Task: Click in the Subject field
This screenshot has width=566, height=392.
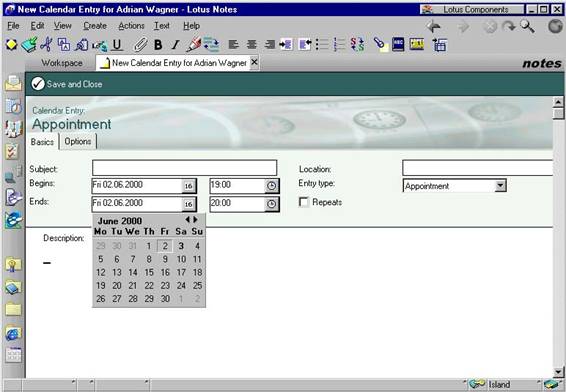Action: click(184, 168)
